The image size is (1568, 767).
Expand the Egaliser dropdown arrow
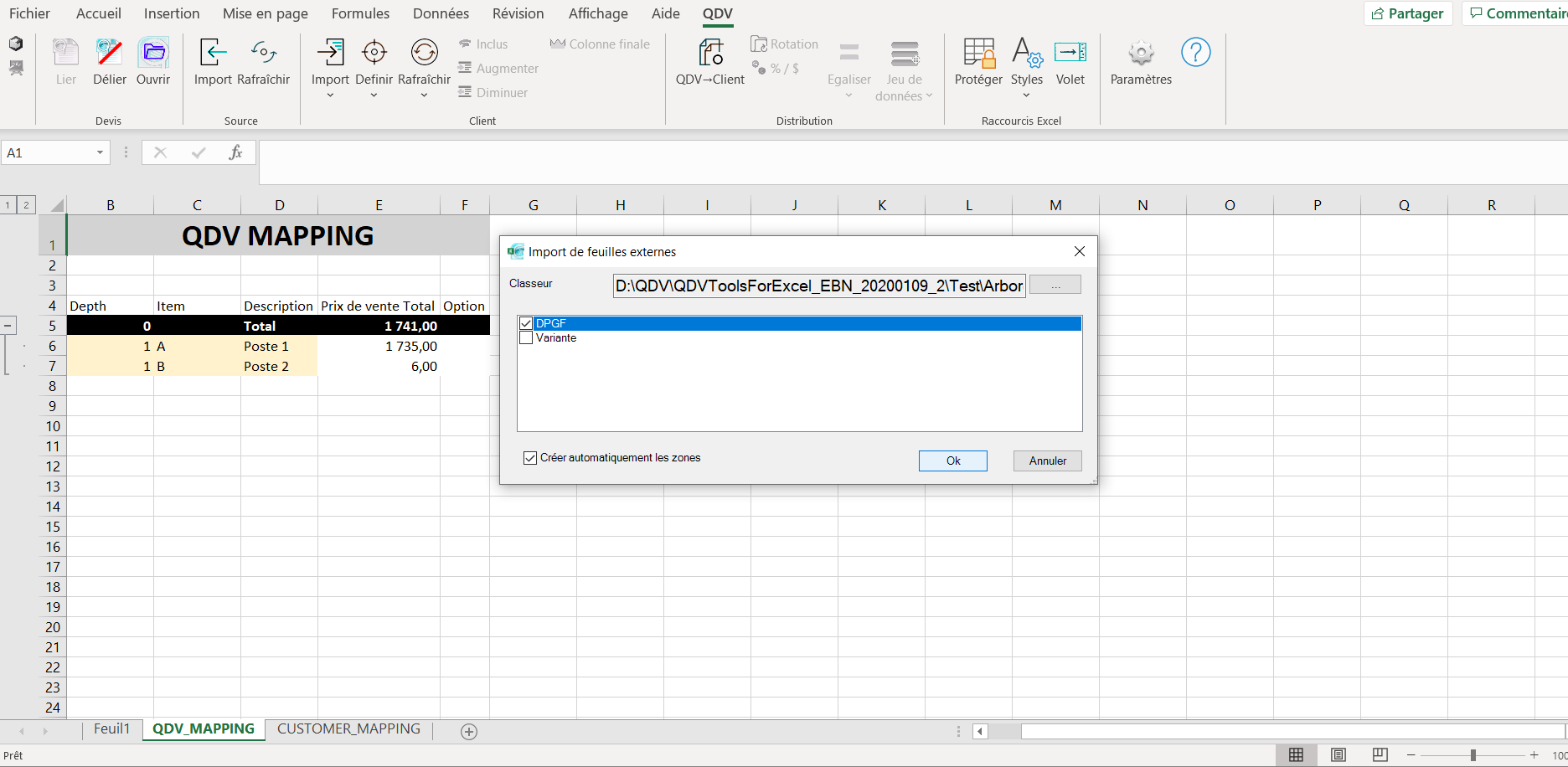(x=849, y=95)
